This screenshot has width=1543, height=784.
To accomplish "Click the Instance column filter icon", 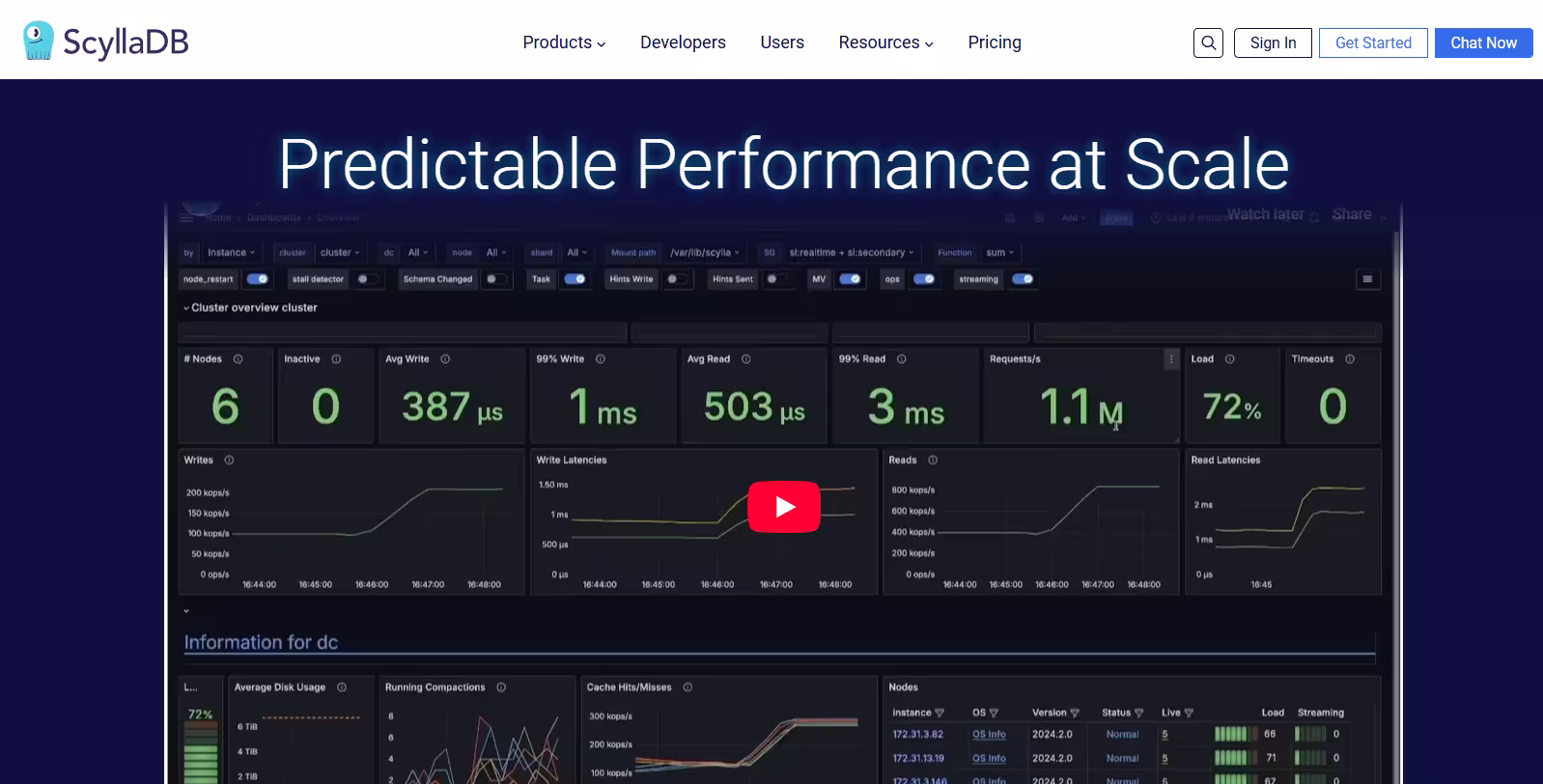I will (940, 713).
